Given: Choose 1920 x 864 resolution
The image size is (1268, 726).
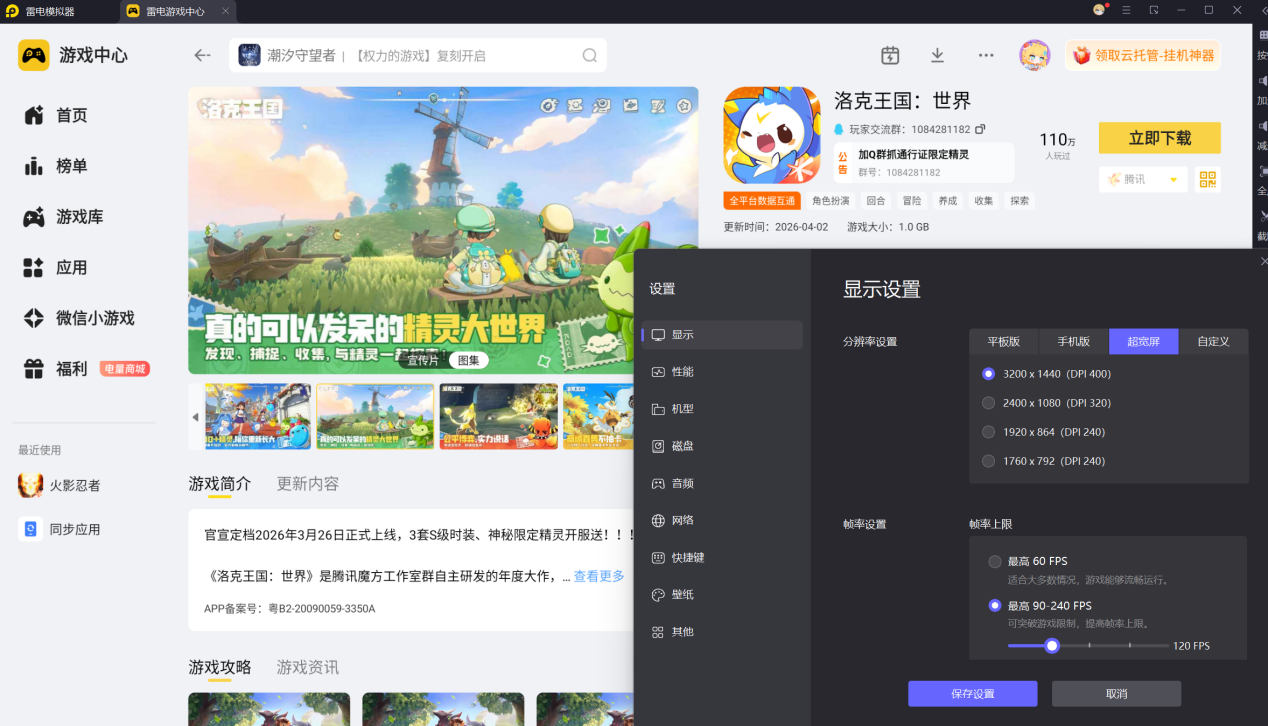Looking at the screenshot, I should tap(1042, 432).
